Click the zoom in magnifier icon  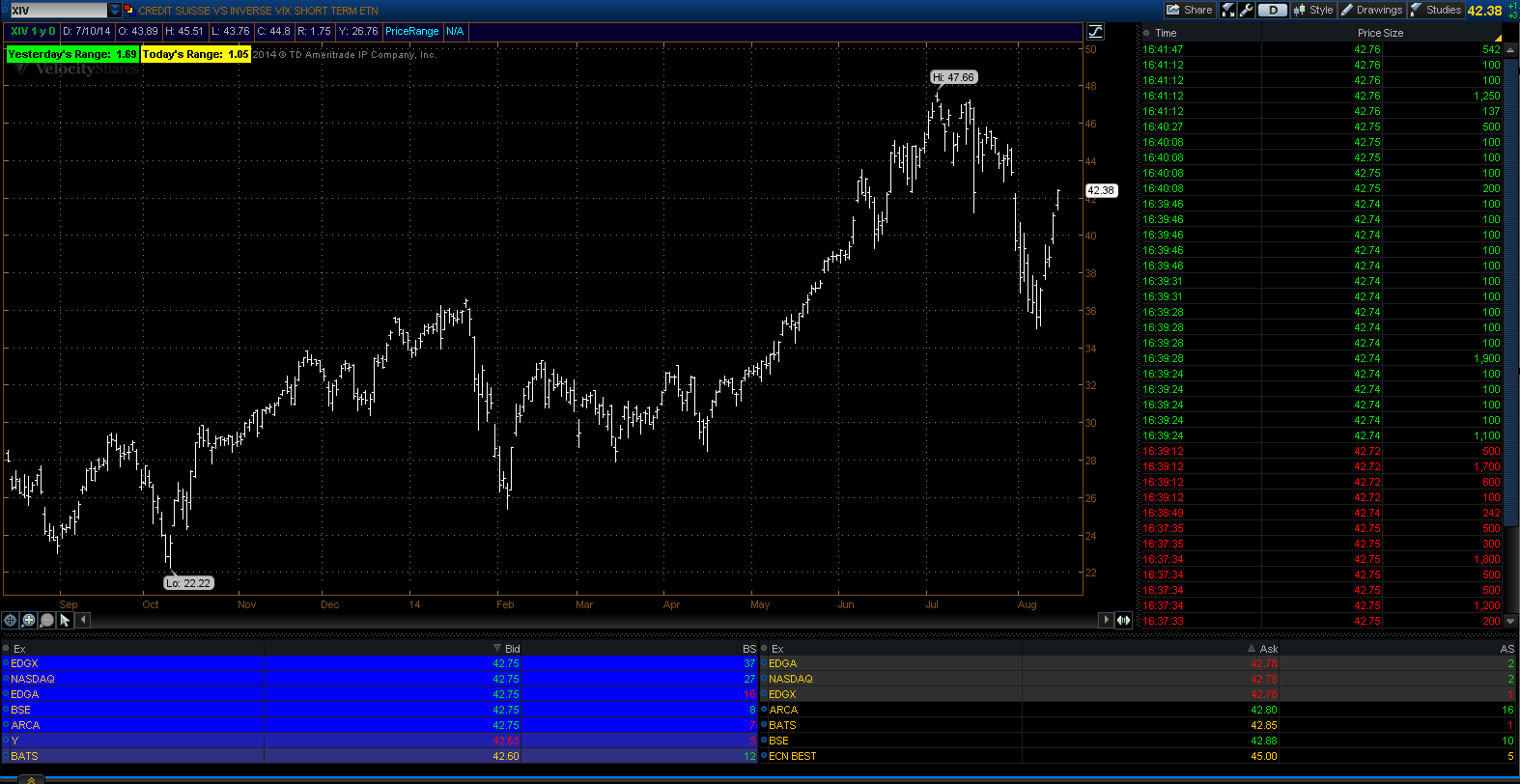coord(29,620)
